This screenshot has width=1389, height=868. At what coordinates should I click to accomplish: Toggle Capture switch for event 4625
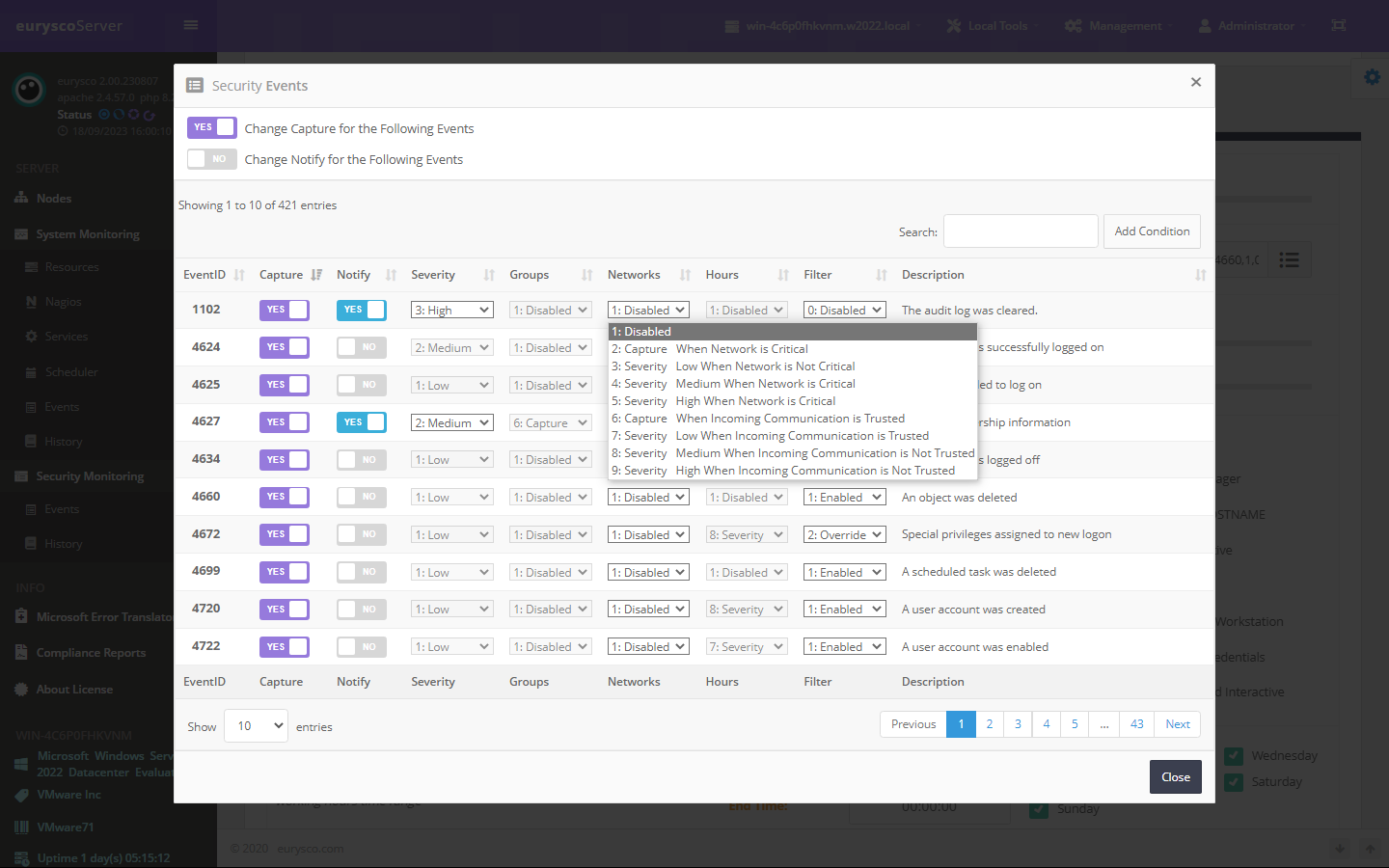pos(284,385)
